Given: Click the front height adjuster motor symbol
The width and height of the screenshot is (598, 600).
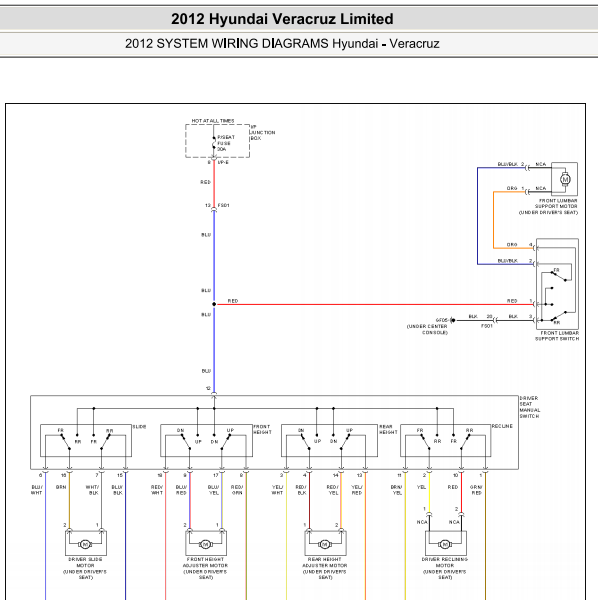Looking at the screenshot, I should pyautogui.click(x=205, y=544).
